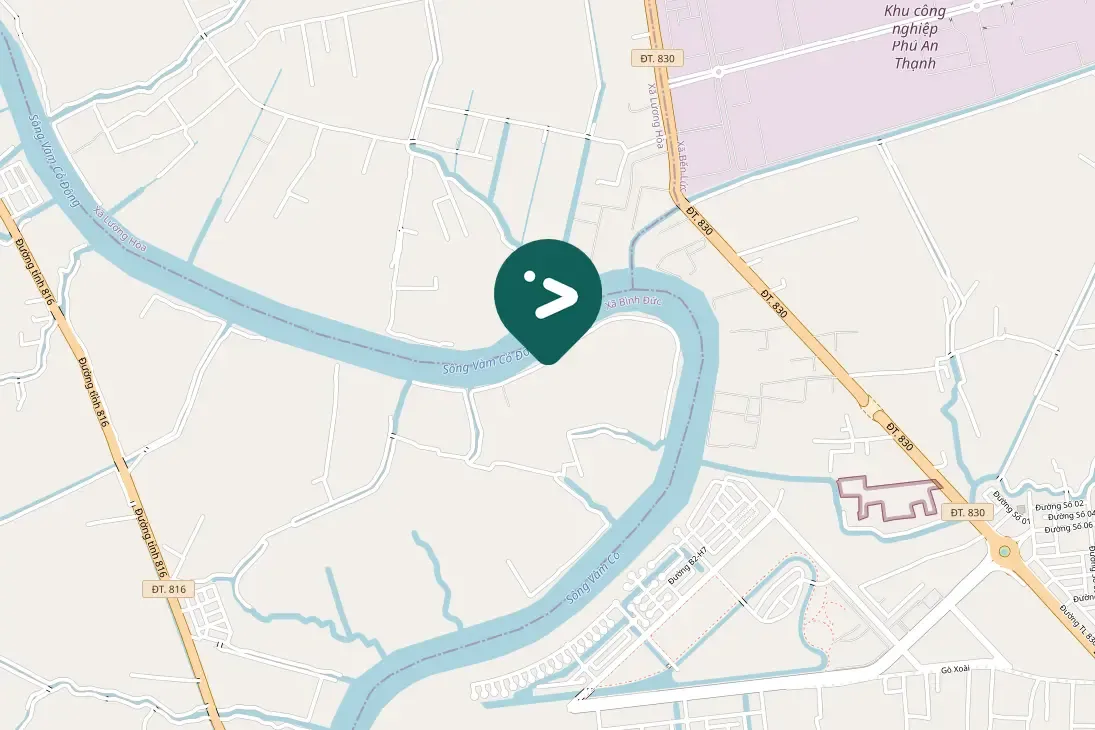The height and width of the screenshot is (730, 1095).
Task: Select the purple outlined building area
Action: tap(890, 499)
